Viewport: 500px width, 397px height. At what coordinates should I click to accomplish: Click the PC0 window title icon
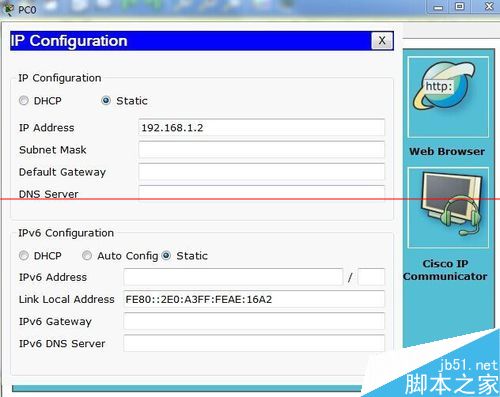point(8,9)
